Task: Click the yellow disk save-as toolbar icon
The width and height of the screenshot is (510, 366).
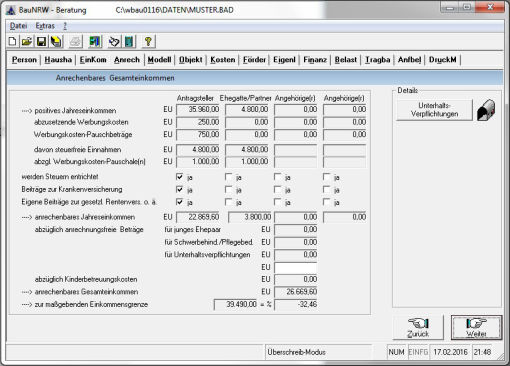Action: [x=56, y=42]
